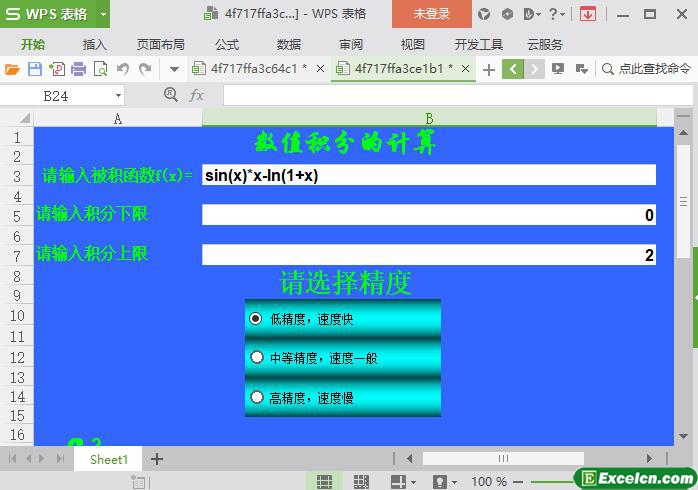This screenshot has width=698, height=490.
Task: Open the name box dropdown for B24
Action: point(118,96)
